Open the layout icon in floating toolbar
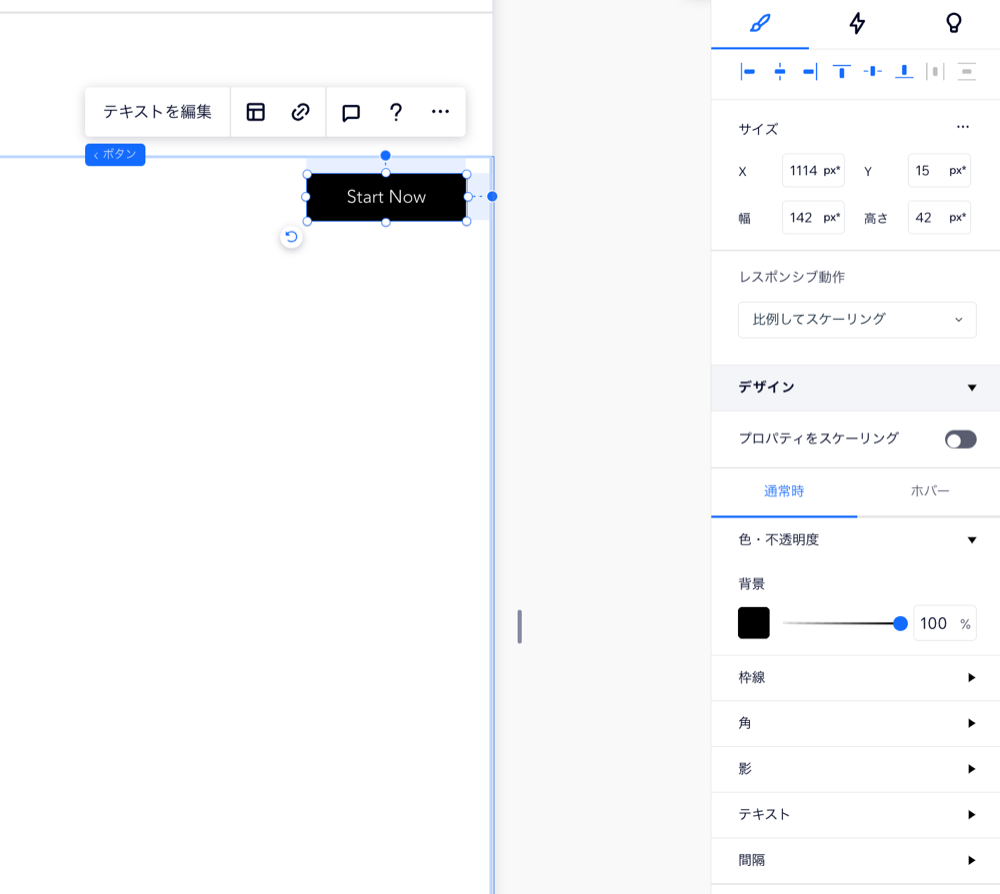 click(255, 112)
